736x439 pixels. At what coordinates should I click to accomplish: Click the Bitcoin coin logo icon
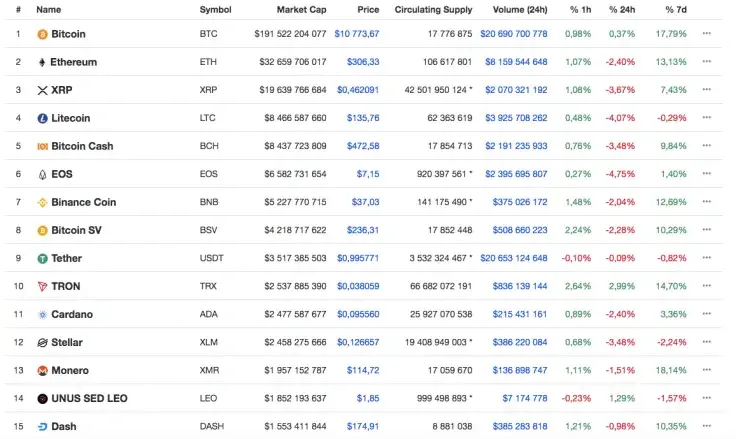coord(42,34)
